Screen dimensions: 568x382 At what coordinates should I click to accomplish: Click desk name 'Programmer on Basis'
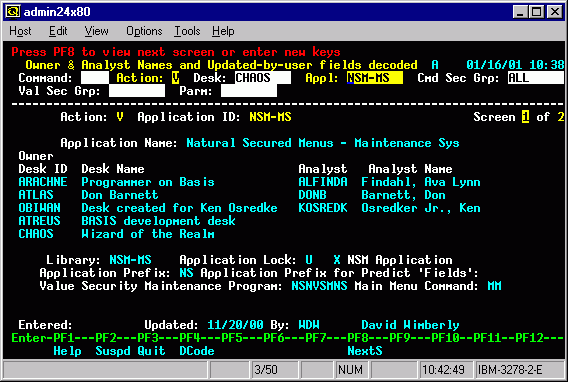tap(148, 182)
